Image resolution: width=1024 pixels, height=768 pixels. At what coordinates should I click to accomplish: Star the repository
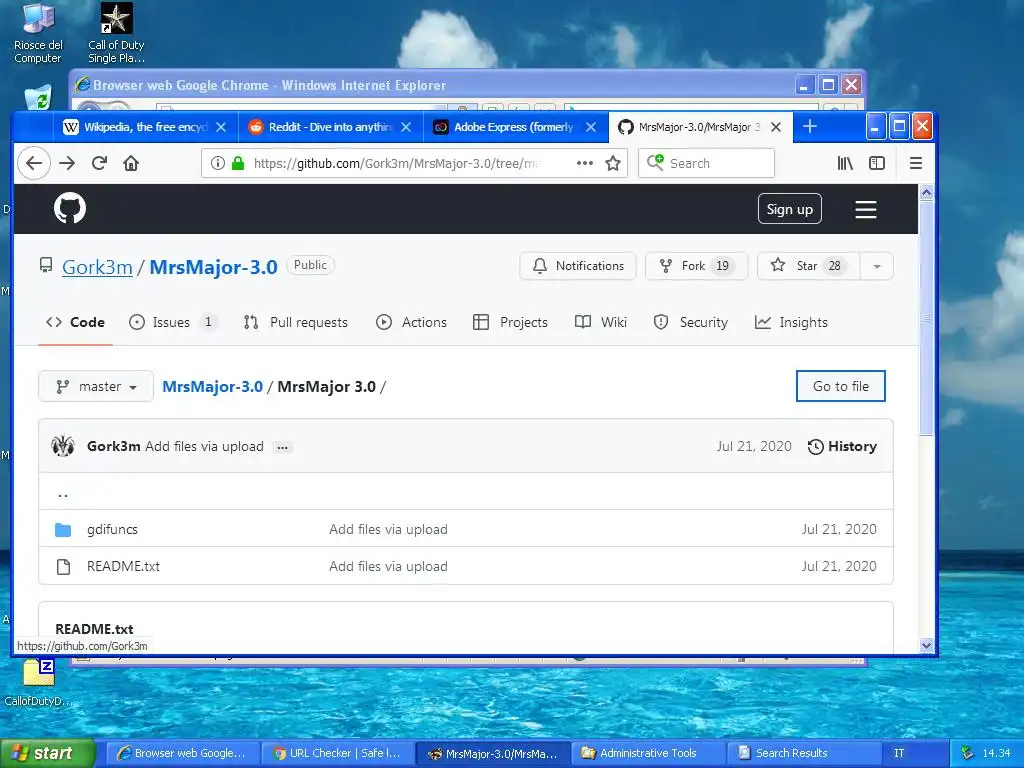pyautogui.click(x=808, y=266)
